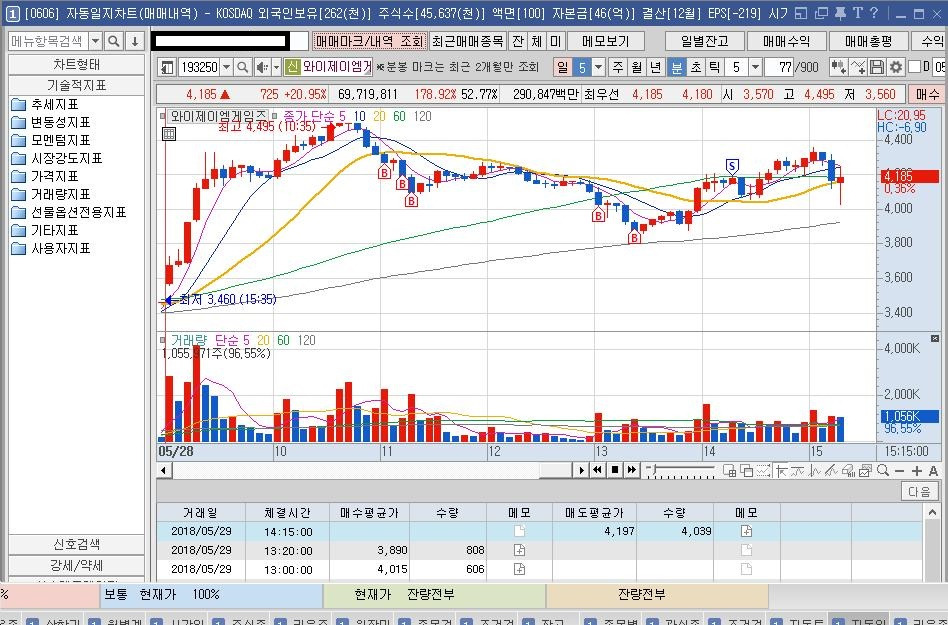Image resolution: width=948 pixels, height=625 pixels.
Task: Select the 일 (daily) period toggle
Action: [x=562, y=67]
